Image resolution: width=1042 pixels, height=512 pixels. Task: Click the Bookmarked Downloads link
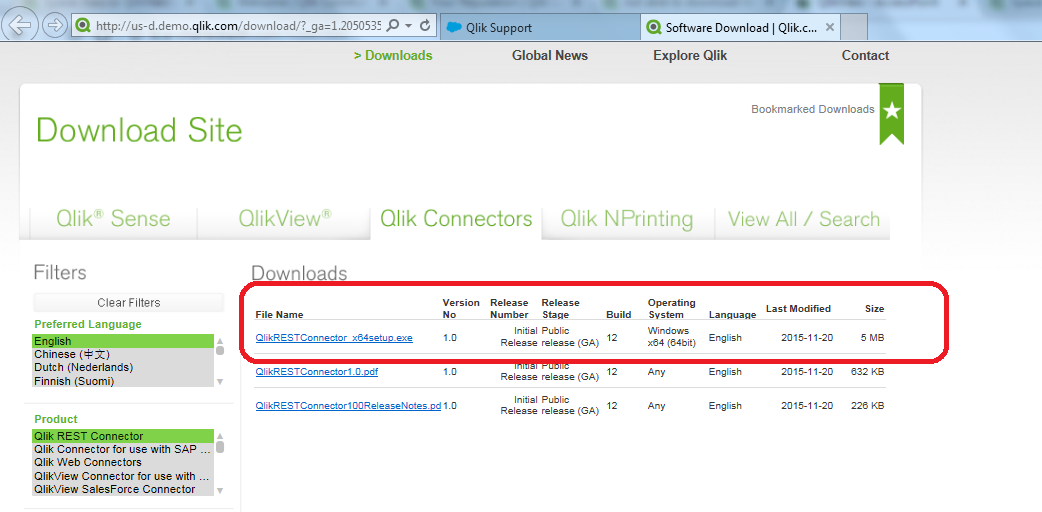pos(813,109)
